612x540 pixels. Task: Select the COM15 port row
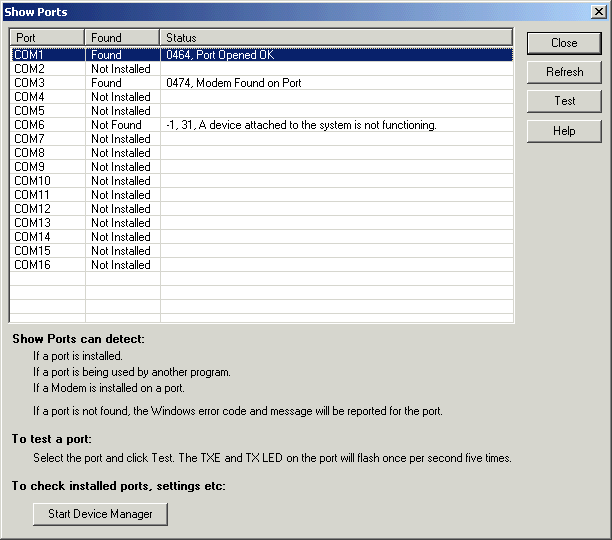(x=262, y=251)
